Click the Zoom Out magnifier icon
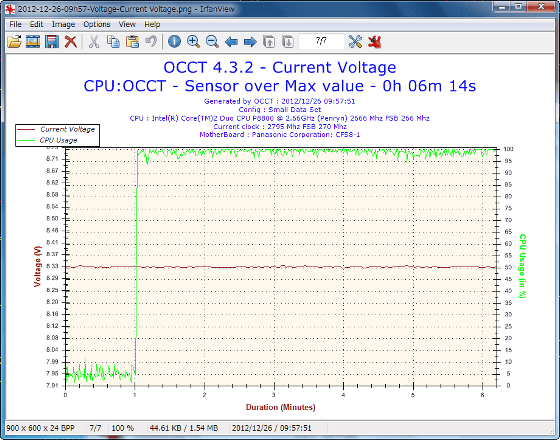Viewport: 560px width, 440px height. pyautogui.click(x=212, y=42)
